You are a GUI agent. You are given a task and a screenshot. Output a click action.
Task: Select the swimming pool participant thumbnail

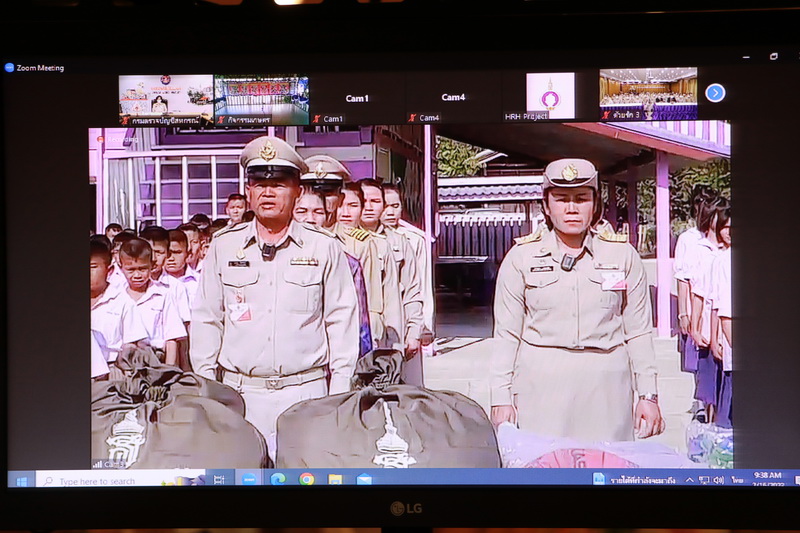[261, 99]
